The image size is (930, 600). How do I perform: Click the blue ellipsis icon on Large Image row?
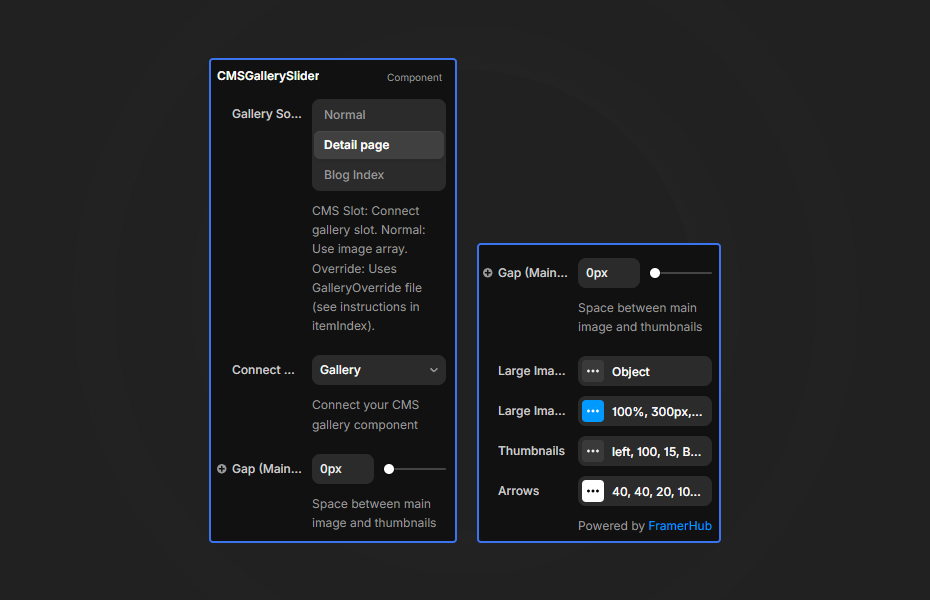[x=593, y=411]
